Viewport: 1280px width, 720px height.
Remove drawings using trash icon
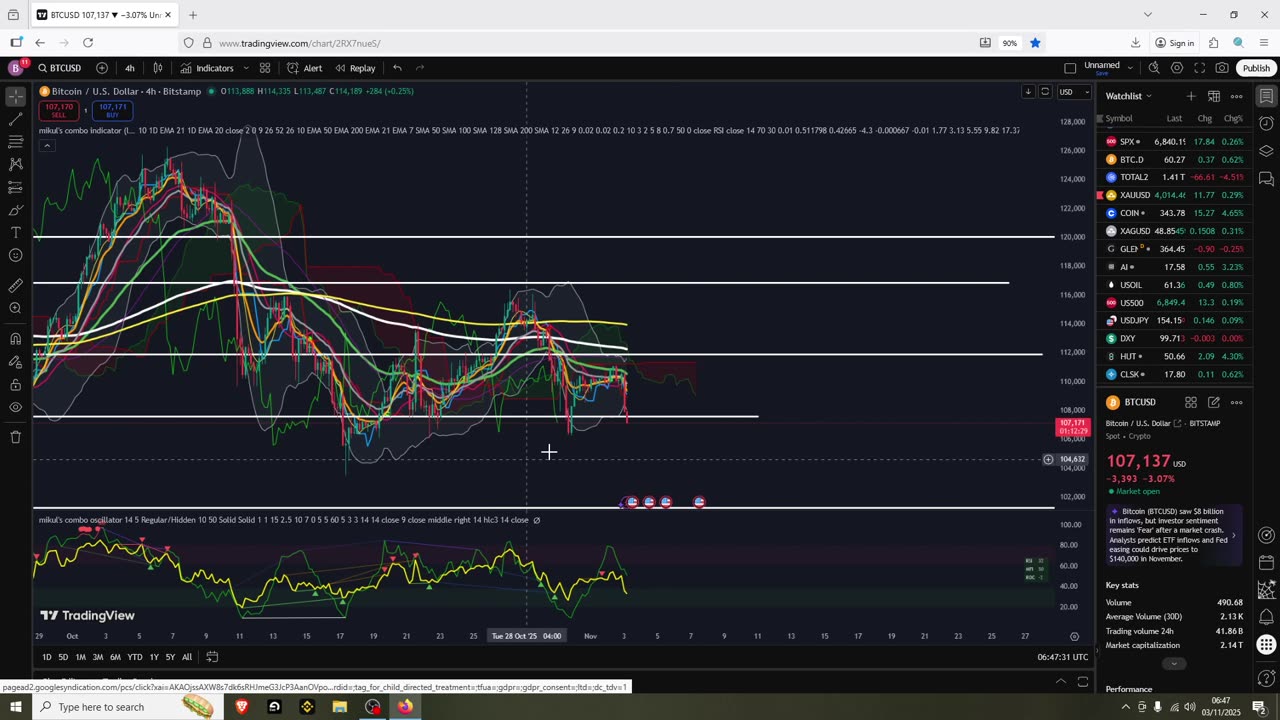pyautogui.click(x=16, y=437)
